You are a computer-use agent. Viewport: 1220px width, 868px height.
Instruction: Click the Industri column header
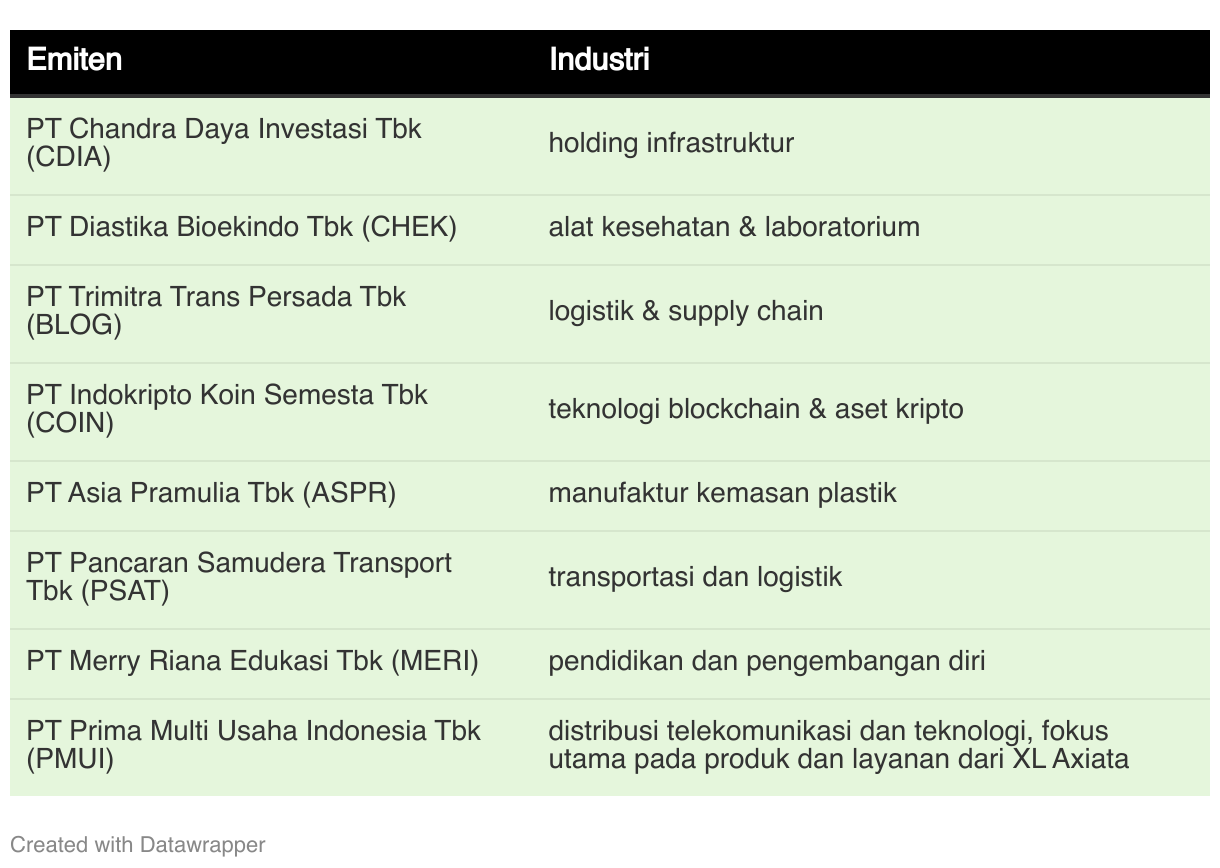599,60
